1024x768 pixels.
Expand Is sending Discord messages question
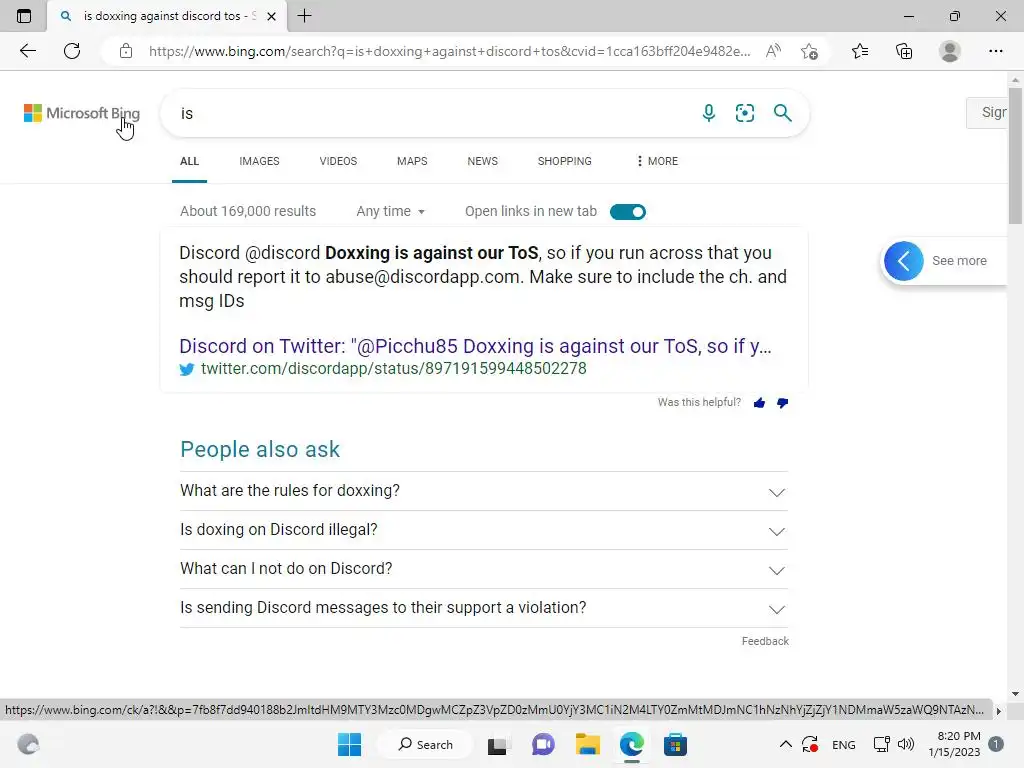[x=484, y=609]
